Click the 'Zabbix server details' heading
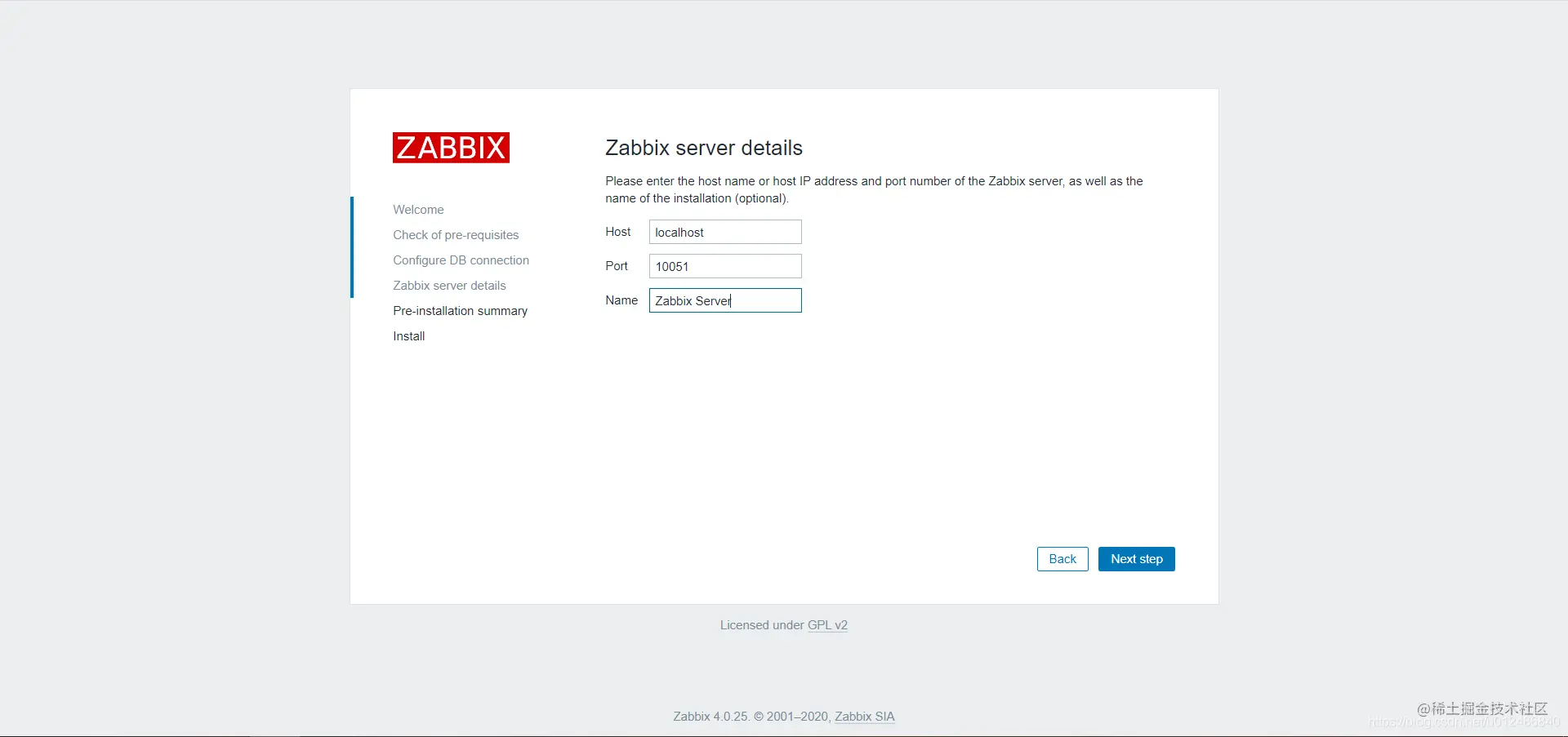Screen dimensions: 1568x737 (704, 148)
